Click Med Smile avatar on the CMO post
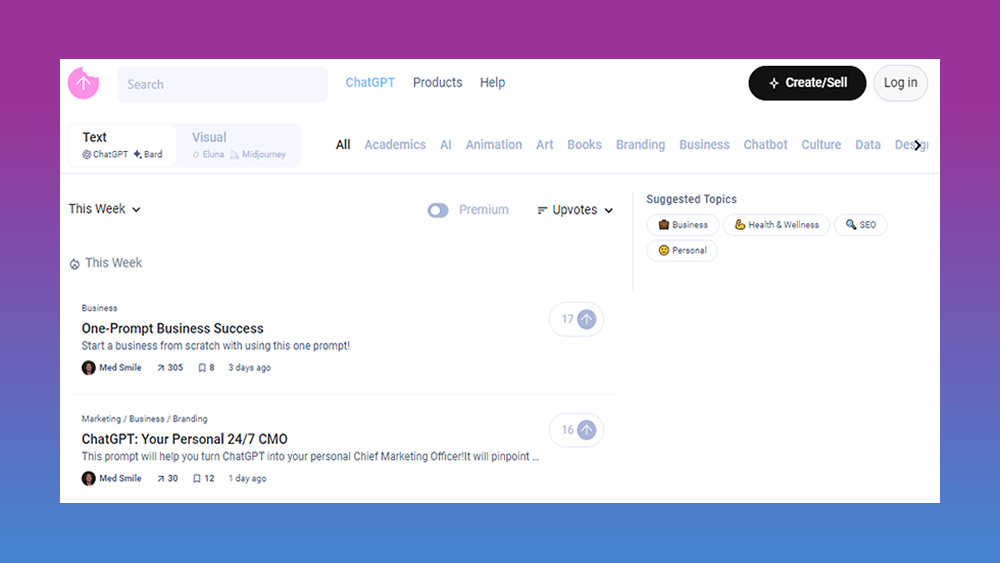Viewport: 1000px width, 563px height. pyautogui.click(x=89, y=479)
